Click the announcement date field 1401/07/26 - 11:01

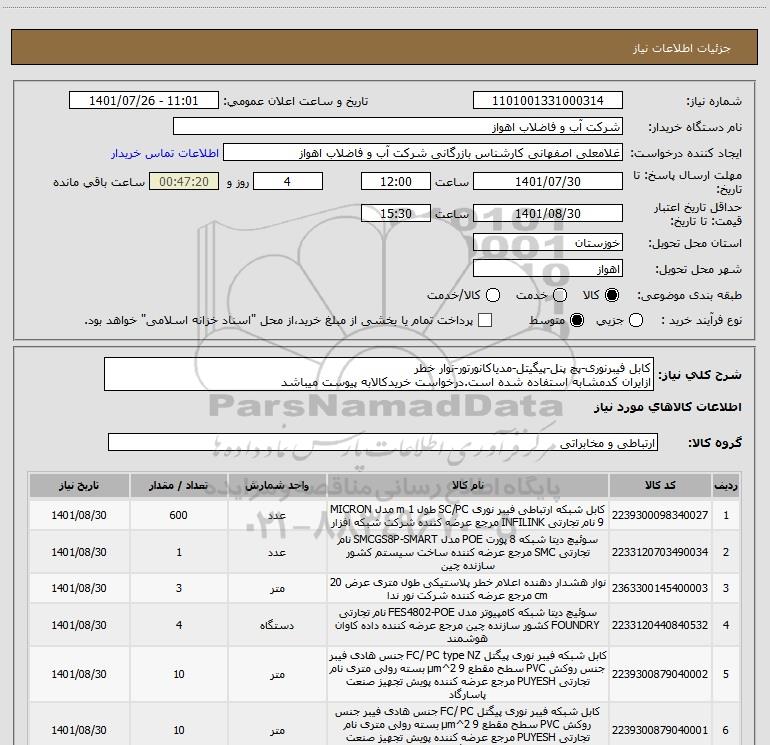coord(143,101)
